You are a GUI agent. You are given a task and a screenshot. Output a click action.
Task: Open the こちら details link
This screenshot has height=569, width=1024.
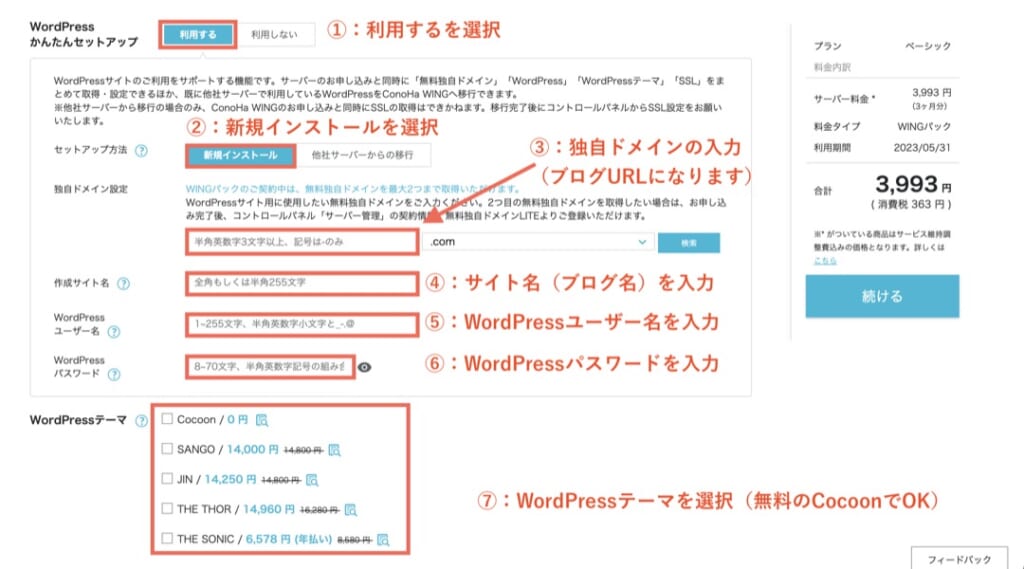[x=825, y=261]
